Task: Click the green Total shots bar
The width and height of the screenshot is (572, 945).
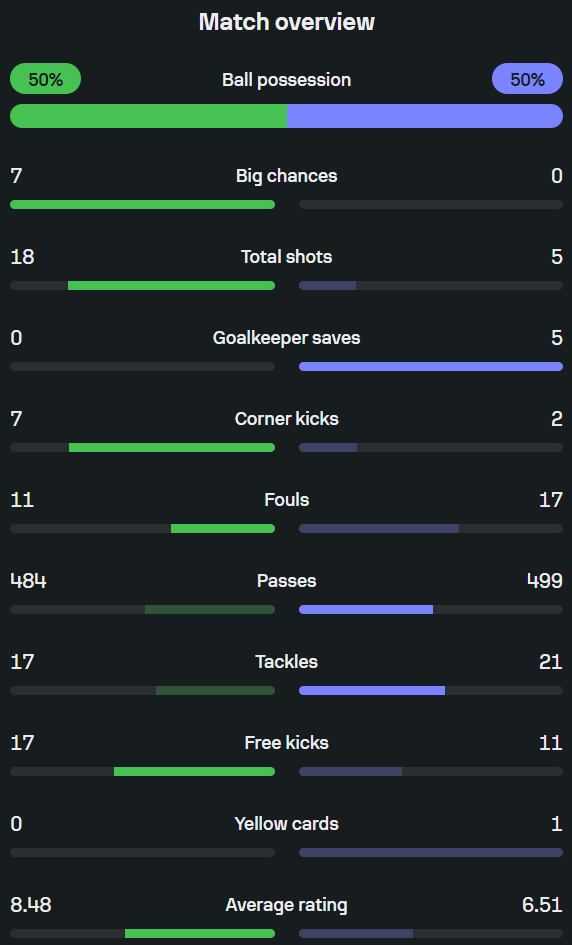Action: pos(171,286)
